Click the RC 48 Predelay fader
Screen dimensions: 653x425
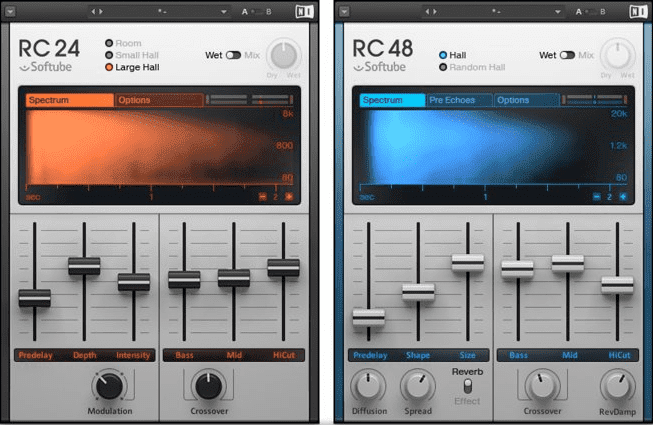point(369,318)
